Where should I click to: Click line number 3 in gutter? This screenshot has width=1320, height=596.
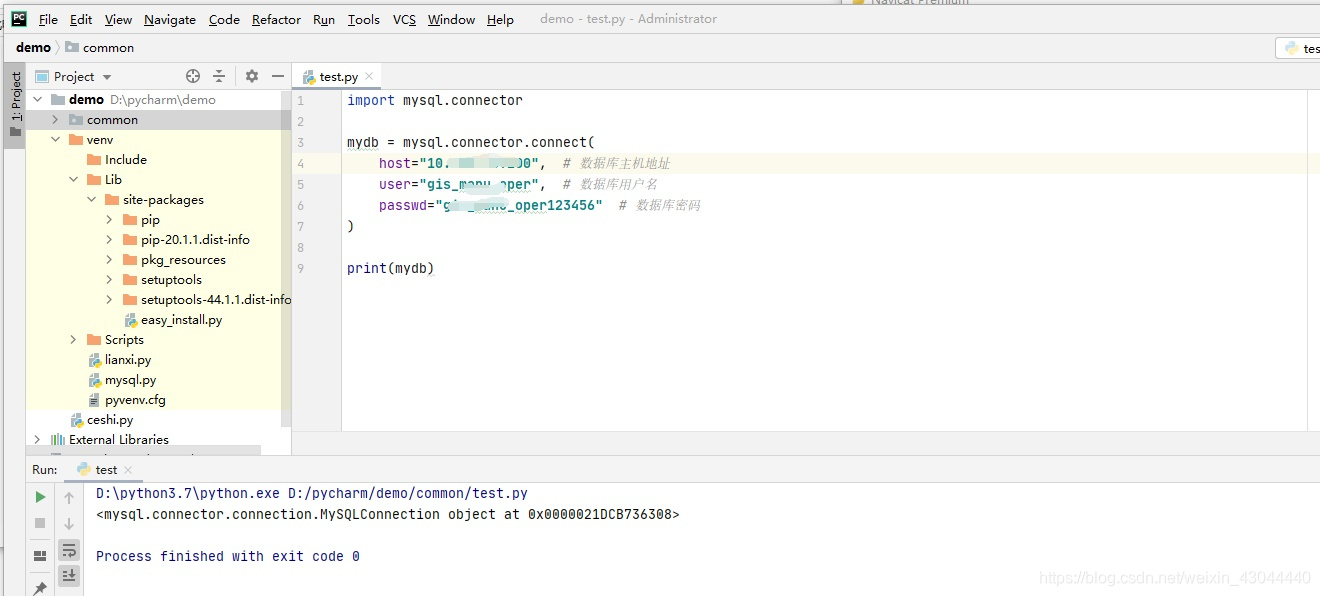point(300,142)
